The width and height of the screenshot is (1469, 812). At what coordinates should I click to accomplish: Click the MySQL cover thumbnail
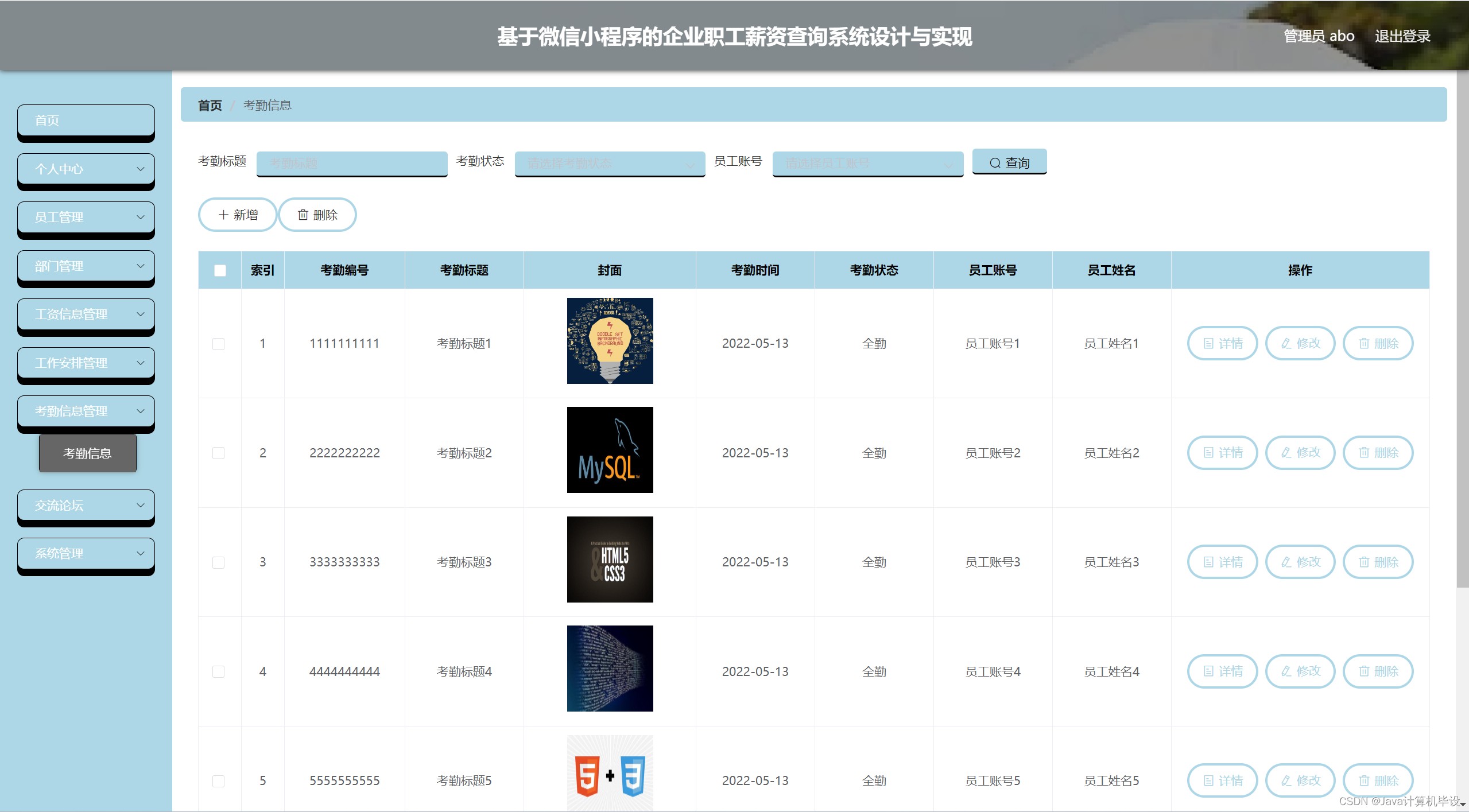coord(610,450)
